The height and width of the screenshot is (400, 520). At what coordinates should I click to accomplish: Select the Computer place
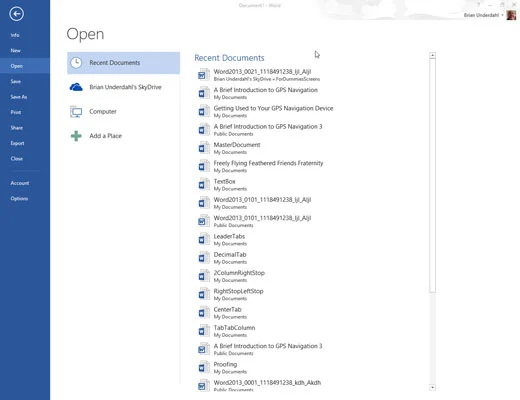pos(124,112)
